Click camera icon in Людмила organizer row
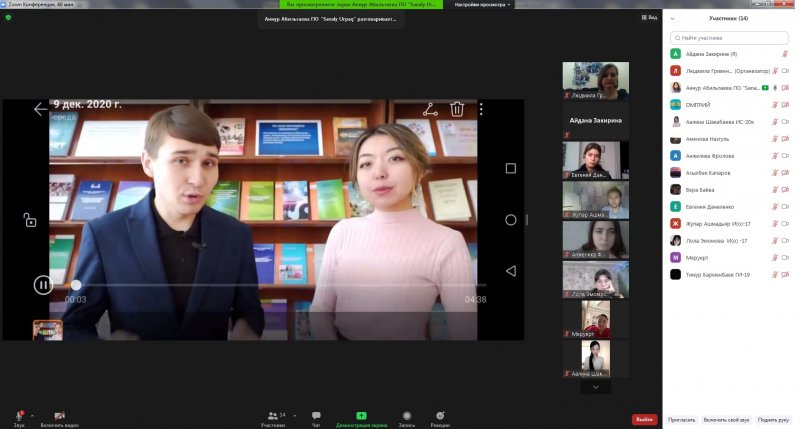Image resolution: width=800 pixels, height=429 pixels. click(x=785, y=71)
